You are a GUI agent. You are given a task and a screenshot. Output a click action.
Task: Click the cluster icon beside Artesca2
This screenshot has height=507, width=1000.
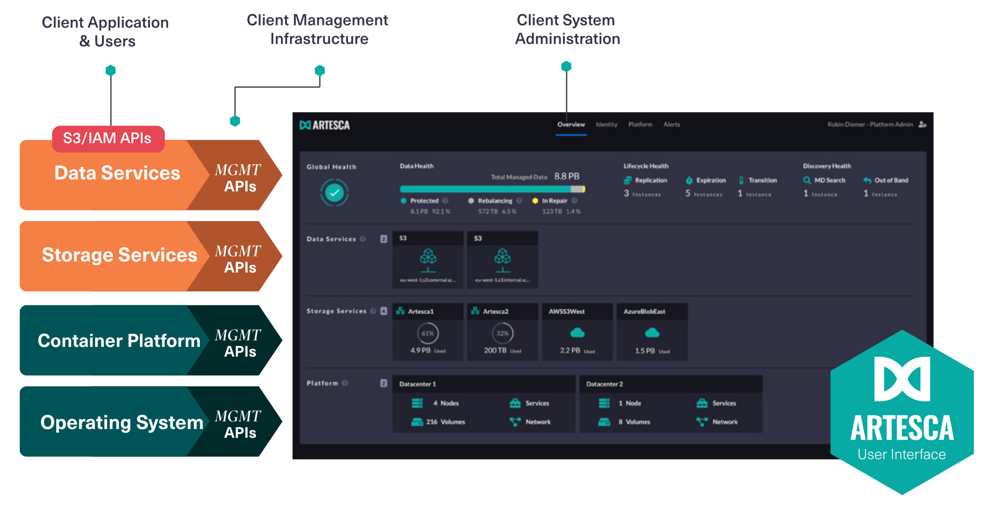click(x=475, y=311)
